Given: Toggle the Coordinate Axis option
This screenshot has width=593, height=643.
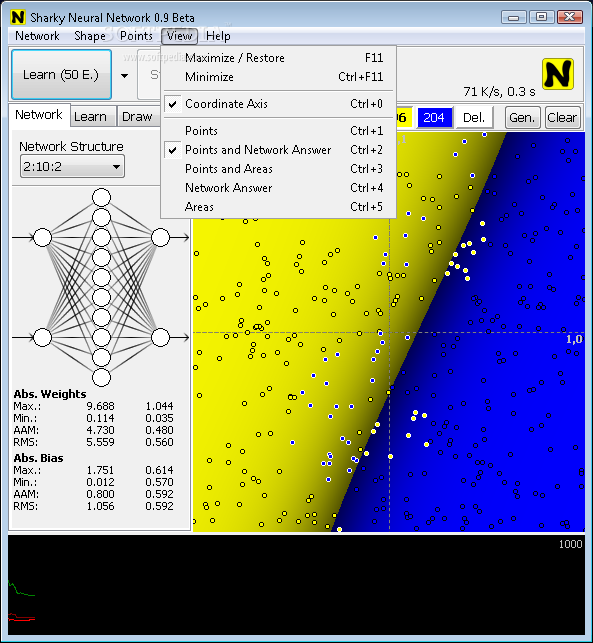Looking at the screenshot, I should 279,104.
